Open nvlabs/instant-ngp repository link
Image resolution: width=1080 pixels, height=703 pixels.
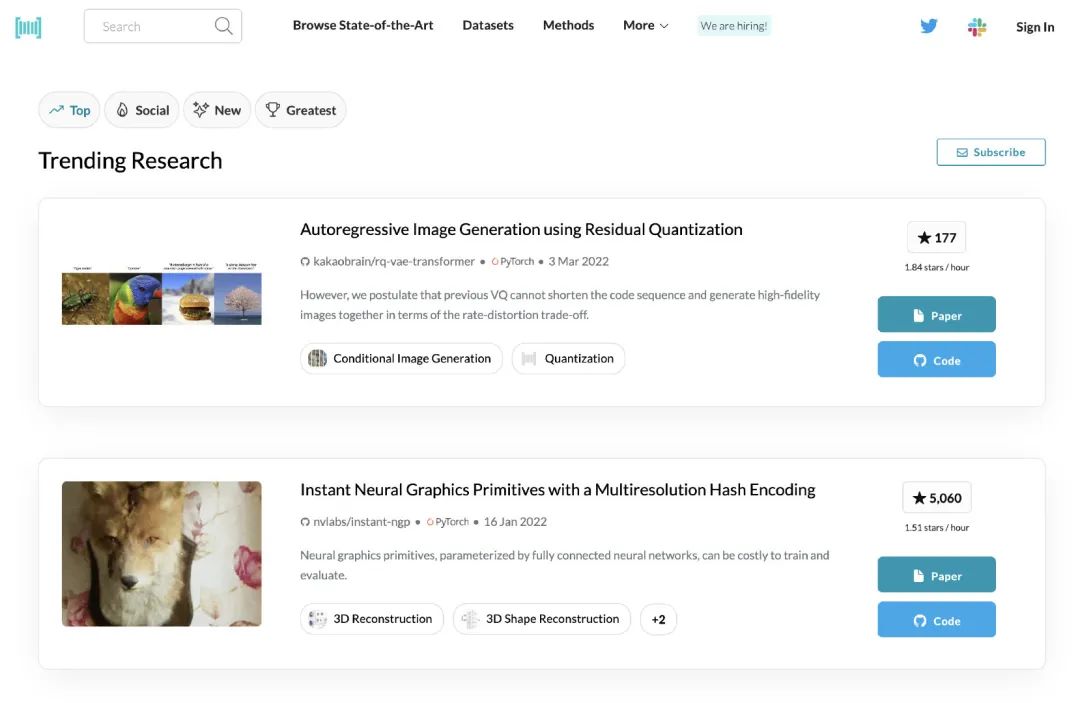[355, 522]
